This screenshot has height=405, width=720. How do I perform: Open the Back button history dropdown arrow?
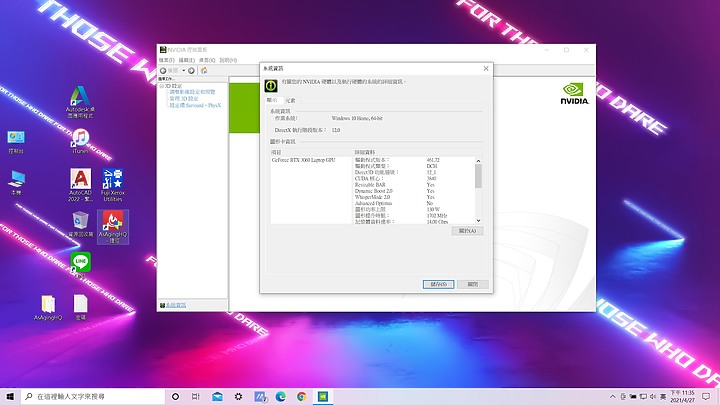[x=183, y=71]
